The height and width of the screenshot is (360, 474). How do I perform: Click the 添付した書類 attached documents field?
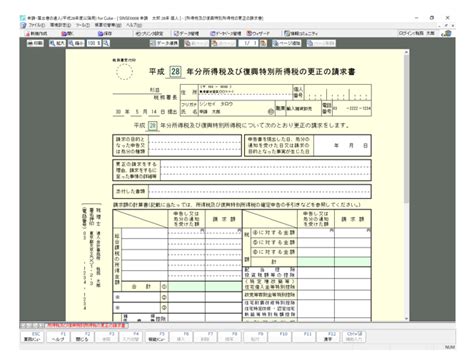[259, 191]
